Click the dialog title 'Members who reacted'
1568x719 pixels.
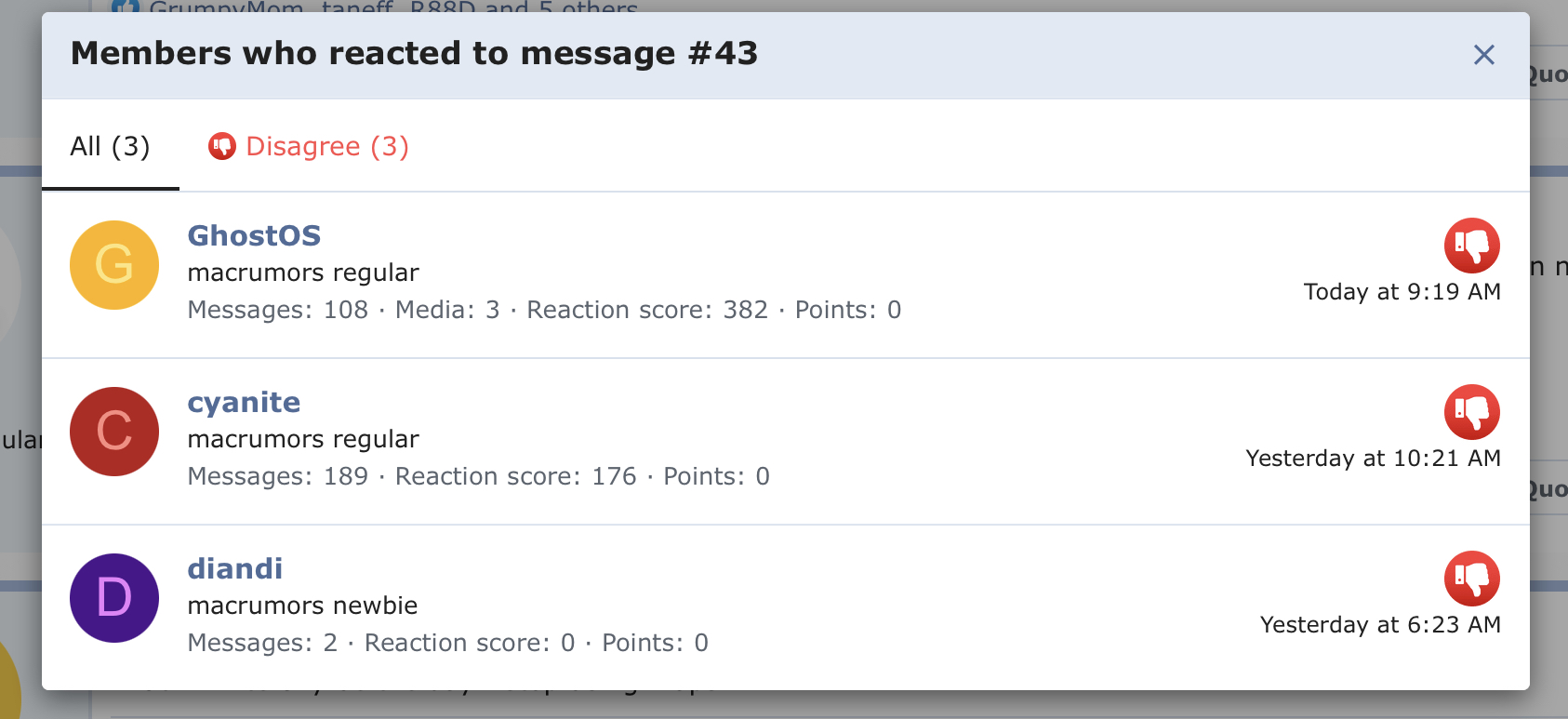[414, 54]
